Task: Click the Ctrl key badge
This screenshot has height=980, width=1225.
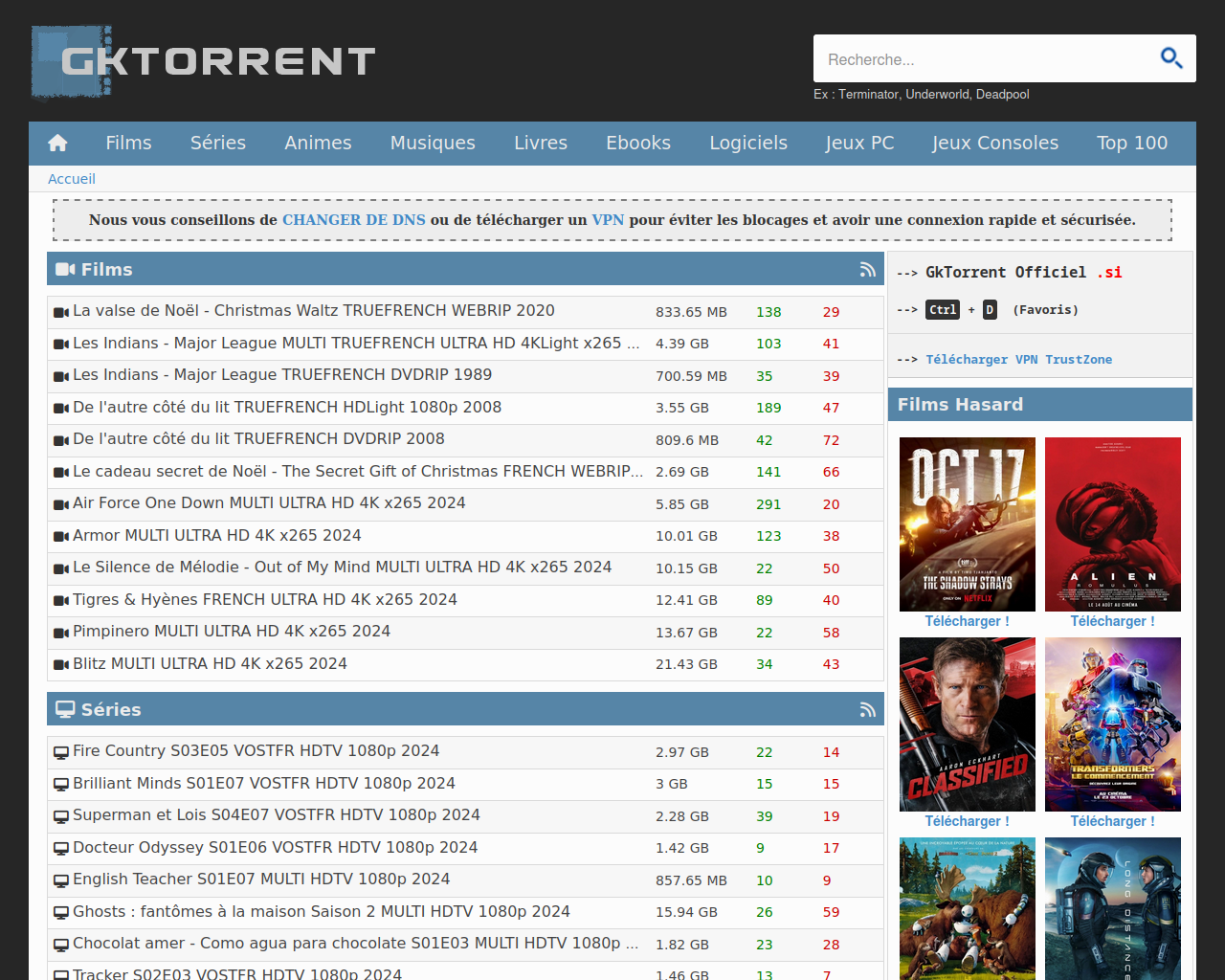Action: [943, 310]
